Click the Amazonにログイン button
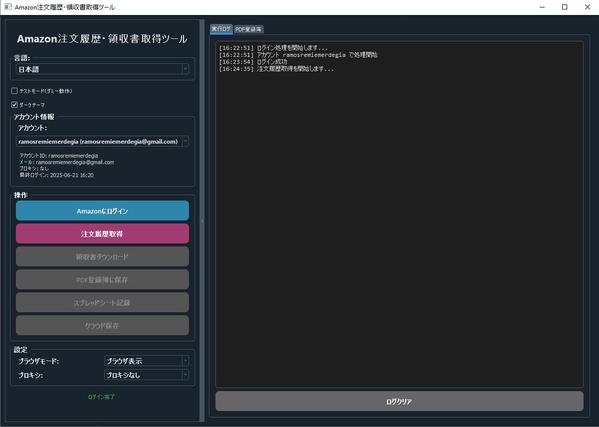The image size is (599, 427). [x=102, y=211]
